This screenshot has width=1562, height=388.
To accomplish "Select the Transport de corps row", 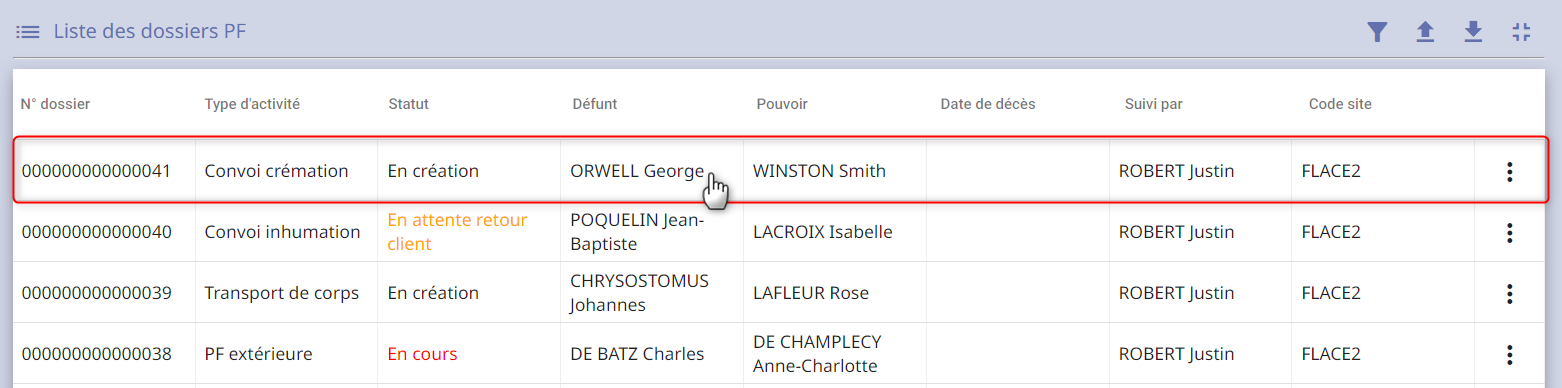I will tap(780, 293).
